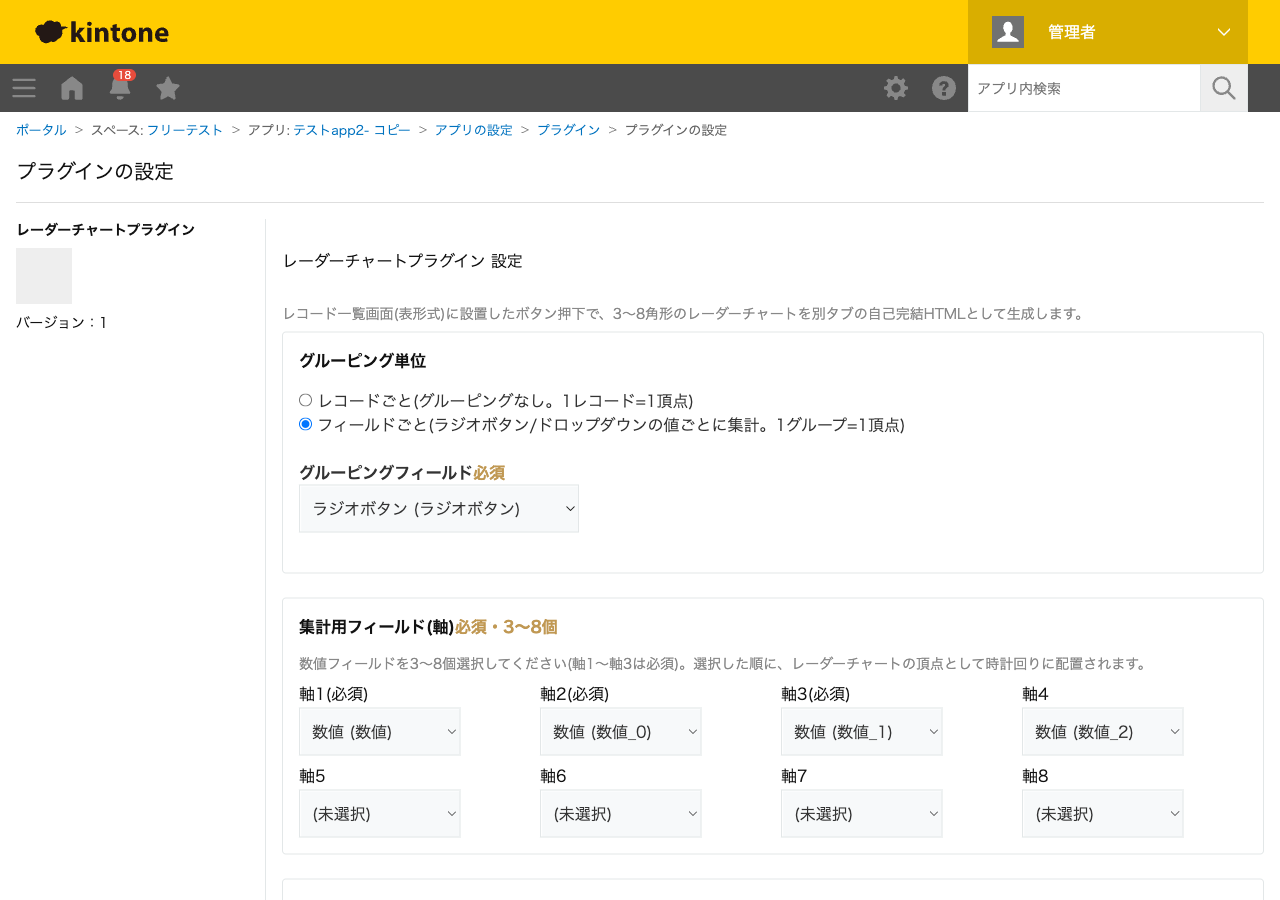
Task: Go to portal home icon
Action: [x=72, y=88]
